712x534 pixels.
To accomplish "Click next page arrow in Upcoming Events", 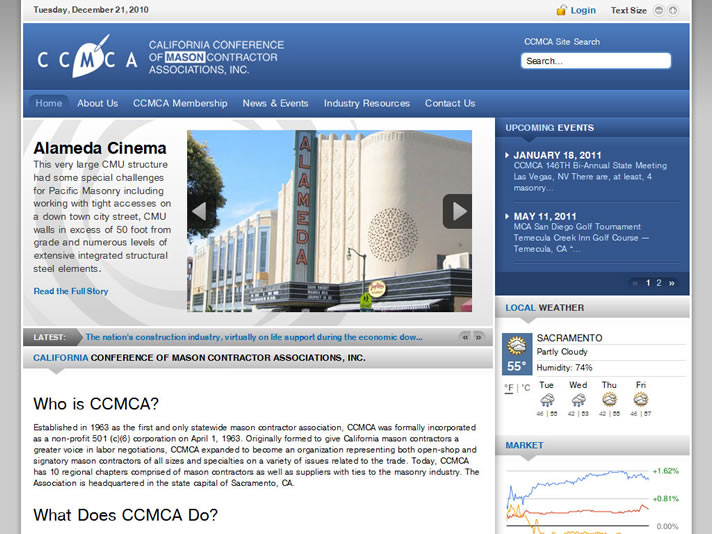I will pyautogui.click(x=672, y=283).
